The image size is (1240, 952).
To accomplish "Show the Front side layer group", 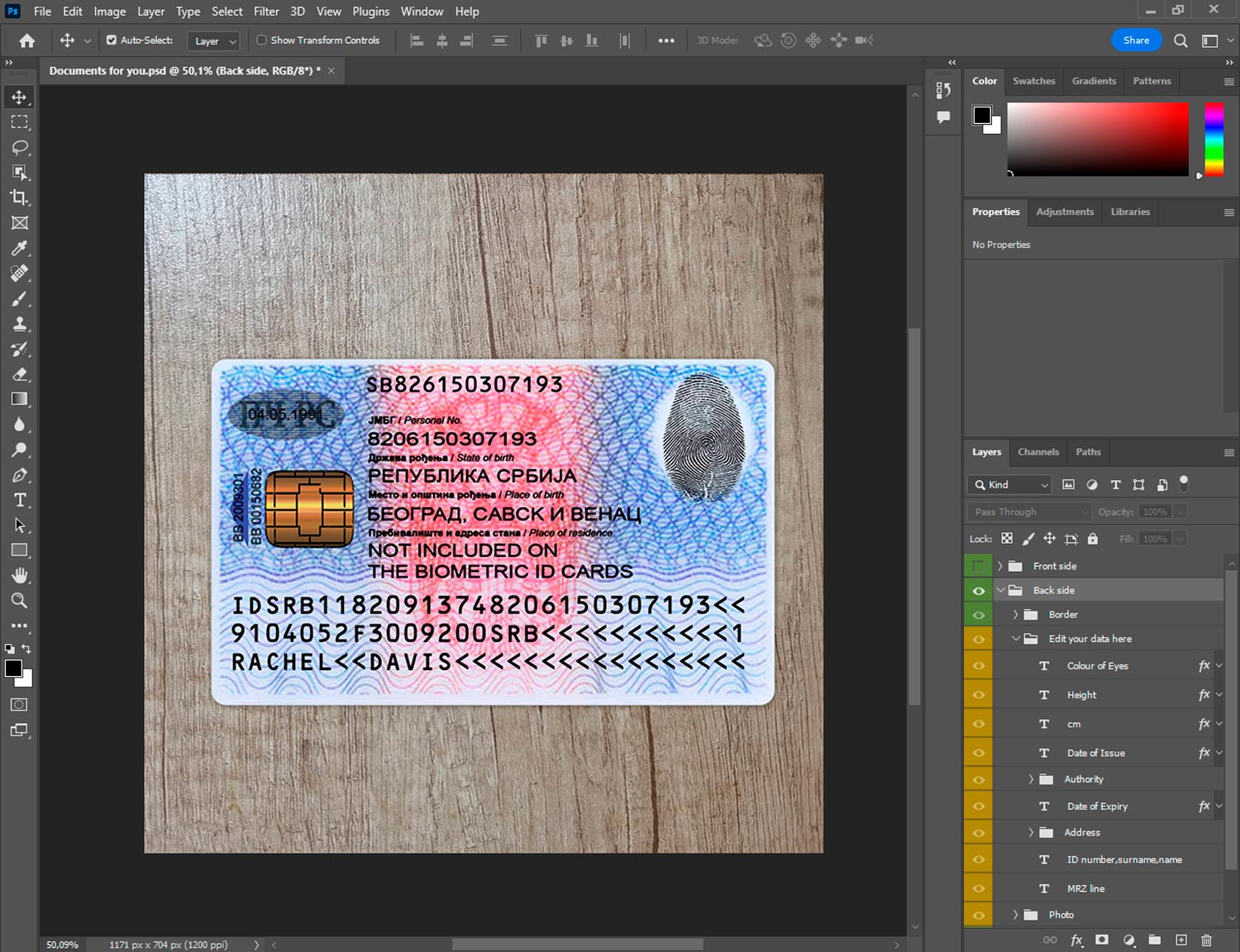I will (x=979, y=566).
